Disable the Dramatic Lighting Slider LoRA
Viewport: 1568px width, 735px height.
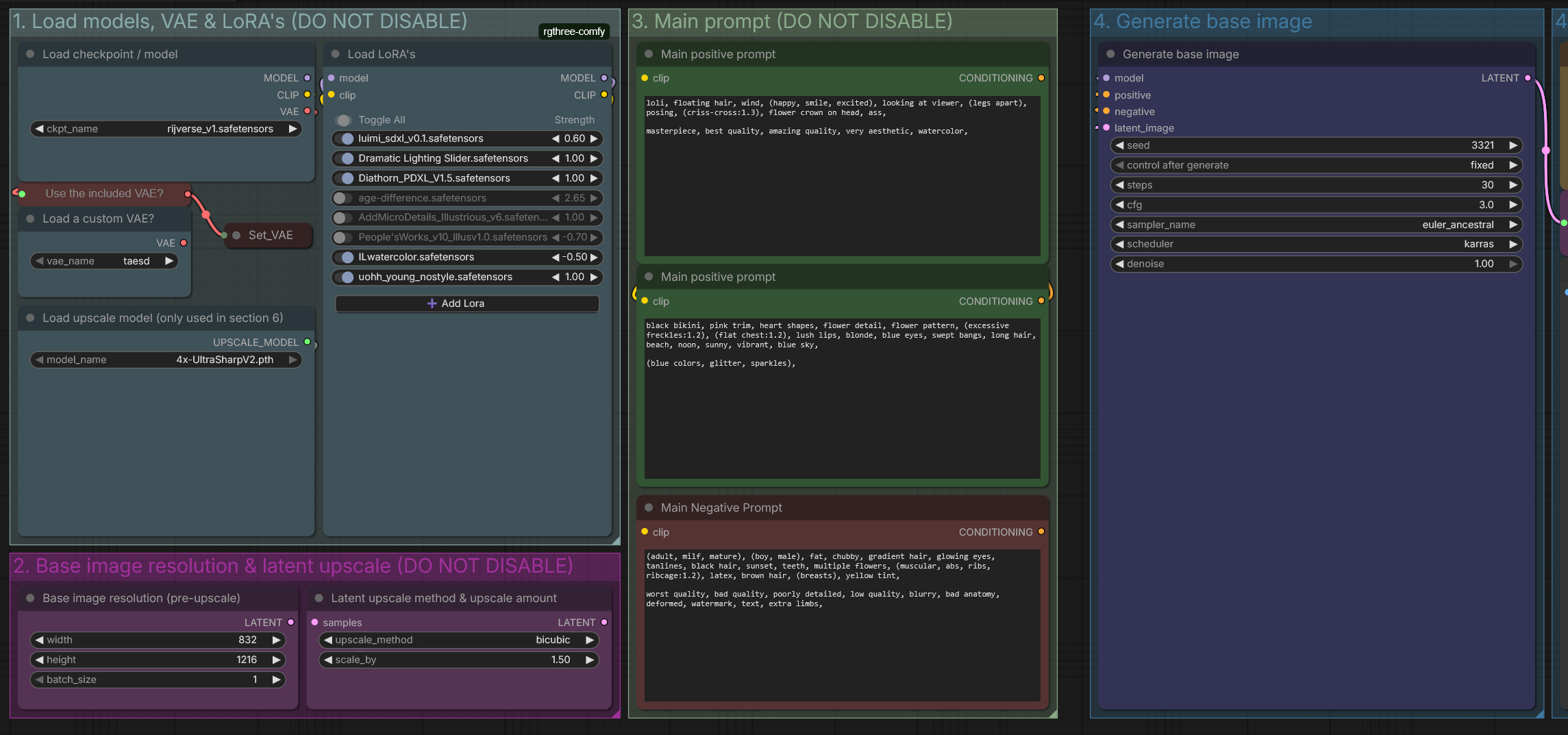click(x=343, y=158)
